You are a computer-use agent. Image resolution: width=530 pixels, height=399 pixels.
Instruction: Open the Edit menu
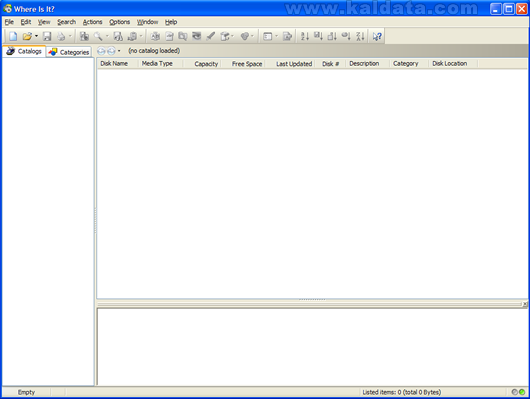(26, 22)
